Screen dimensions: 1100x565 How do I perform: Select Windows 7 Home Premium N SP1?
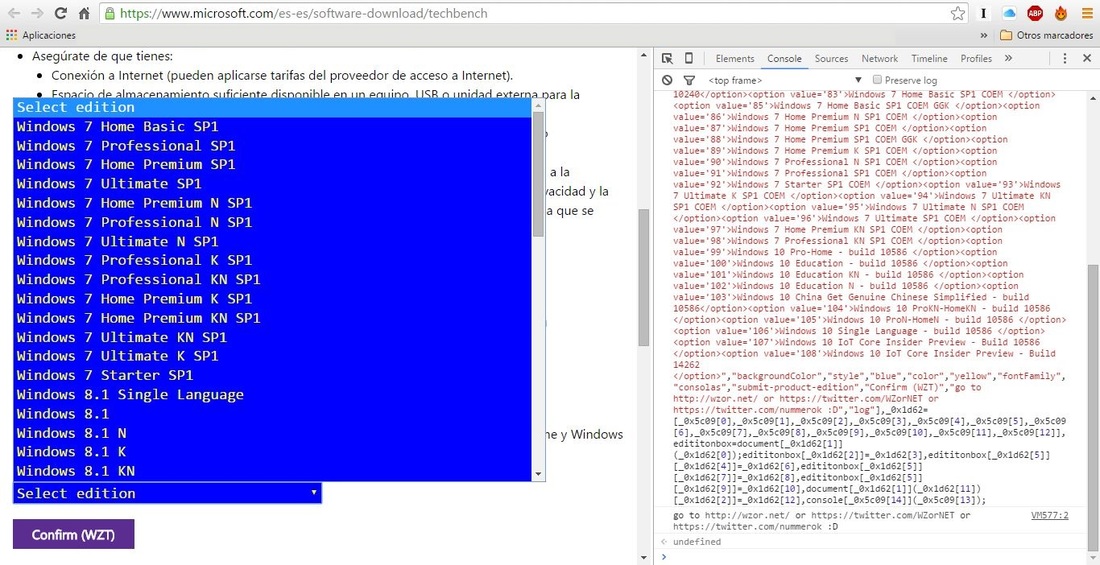[x=273, y=203]
